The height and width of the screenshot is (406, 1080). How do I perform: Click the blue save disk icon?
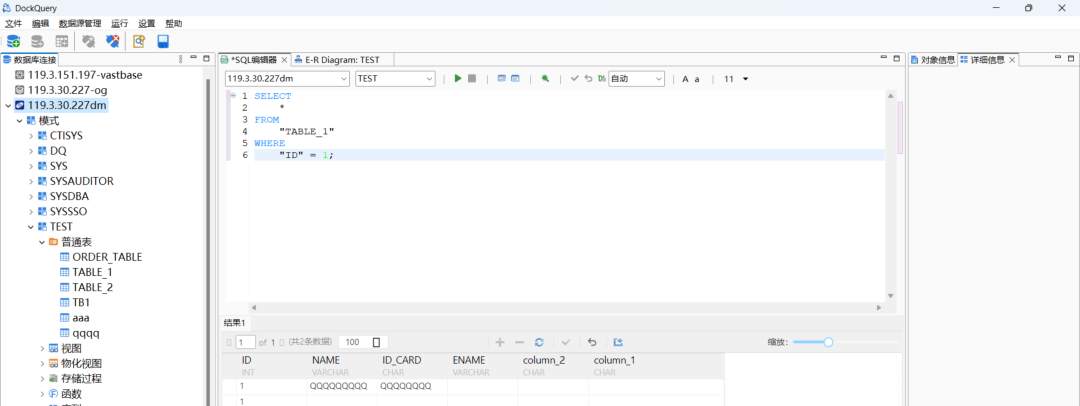pyautogui.click(x=163, y=41)
